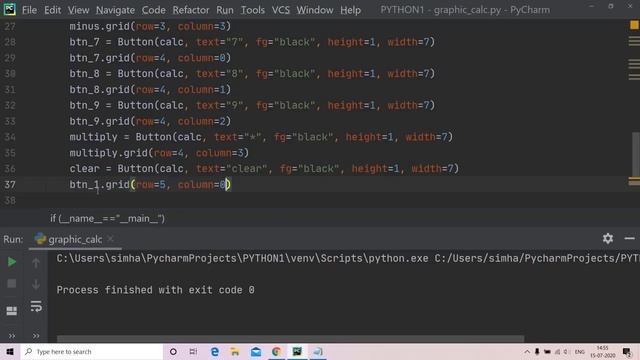This screenshot has height=360, width=640.
Task: Place cursor at end of line 37
Action: [231, 184]
